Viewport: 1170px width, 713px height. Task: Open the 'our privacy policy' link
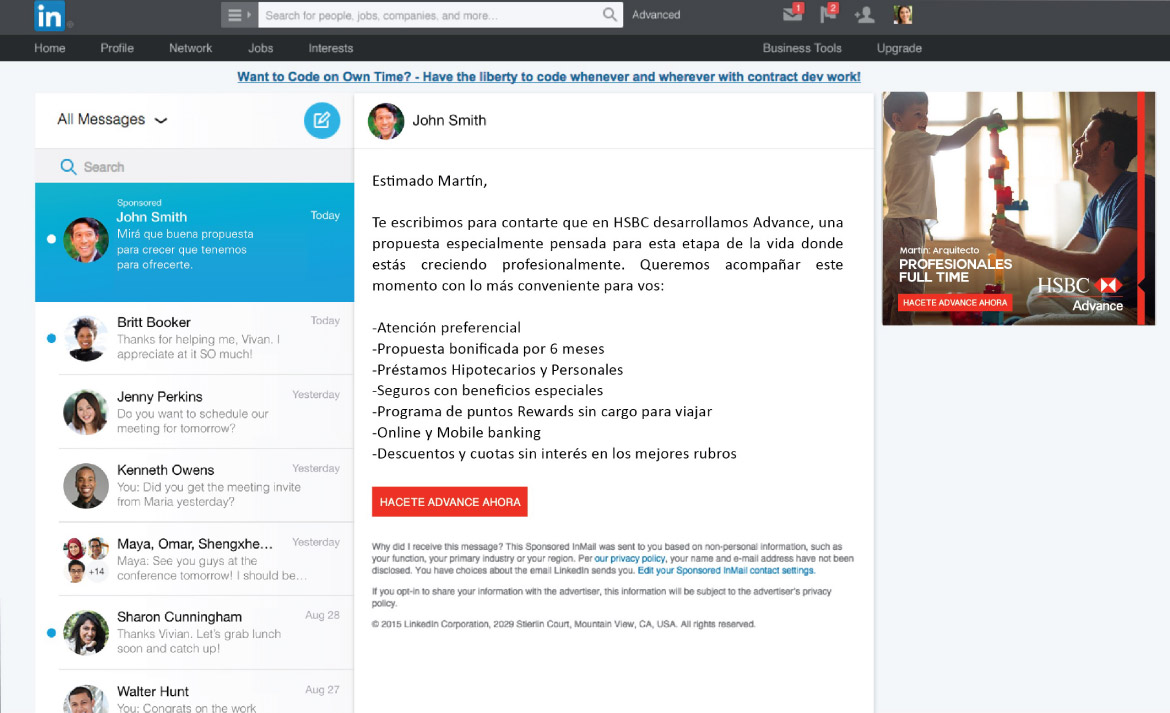(x=630, y=559)
